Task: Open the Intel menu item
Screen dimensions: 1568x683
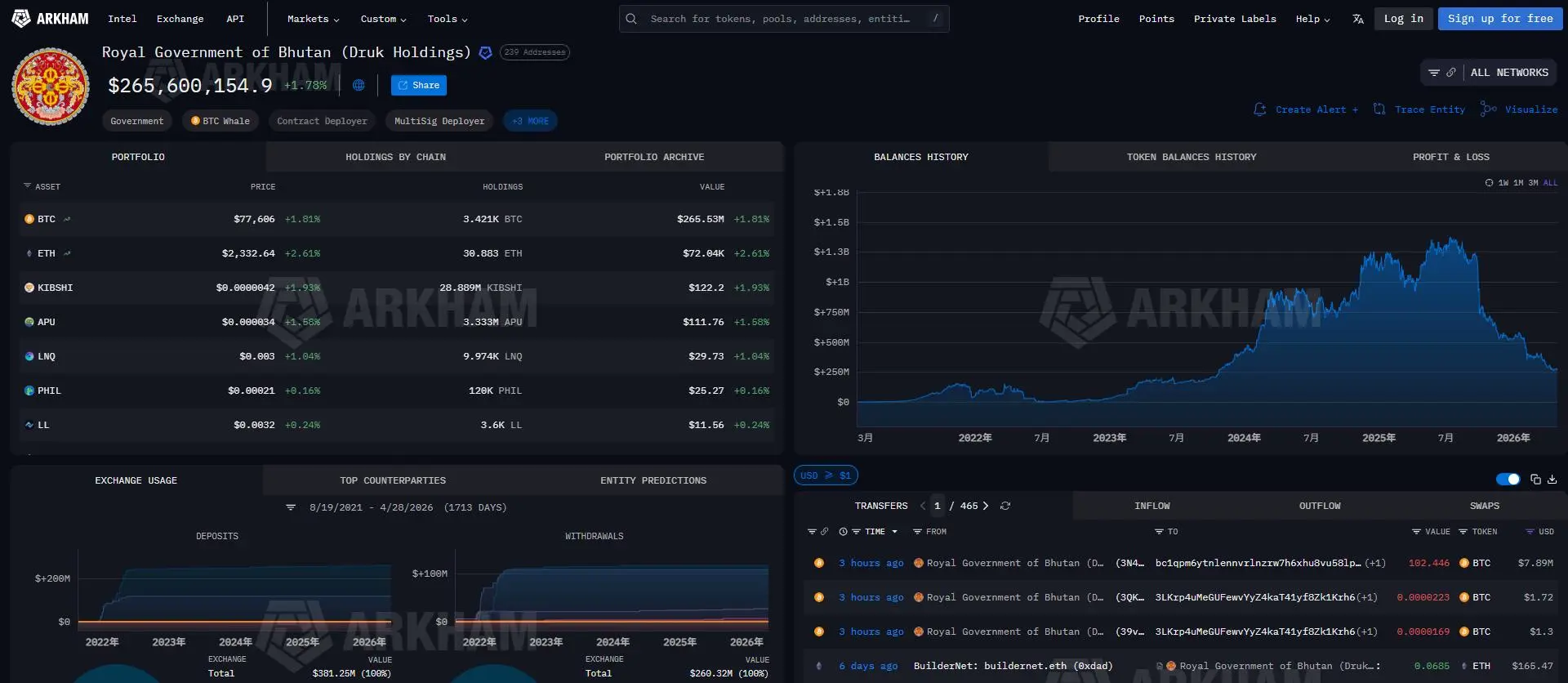Action: coord(122,19)
